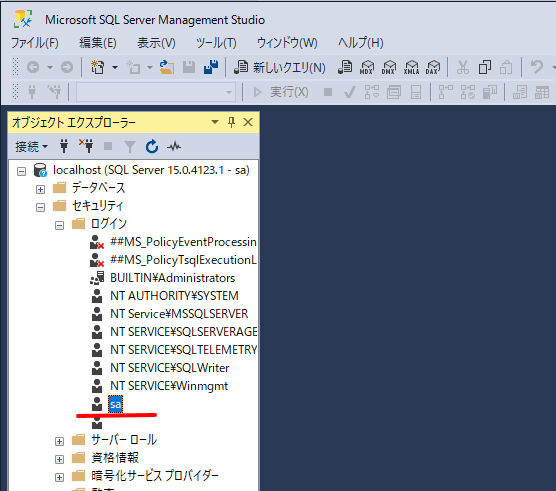Screen dimensions: 556x491
Task: Select the NT Service¥MSSQLSERVER login
Action: pos(179,314)
